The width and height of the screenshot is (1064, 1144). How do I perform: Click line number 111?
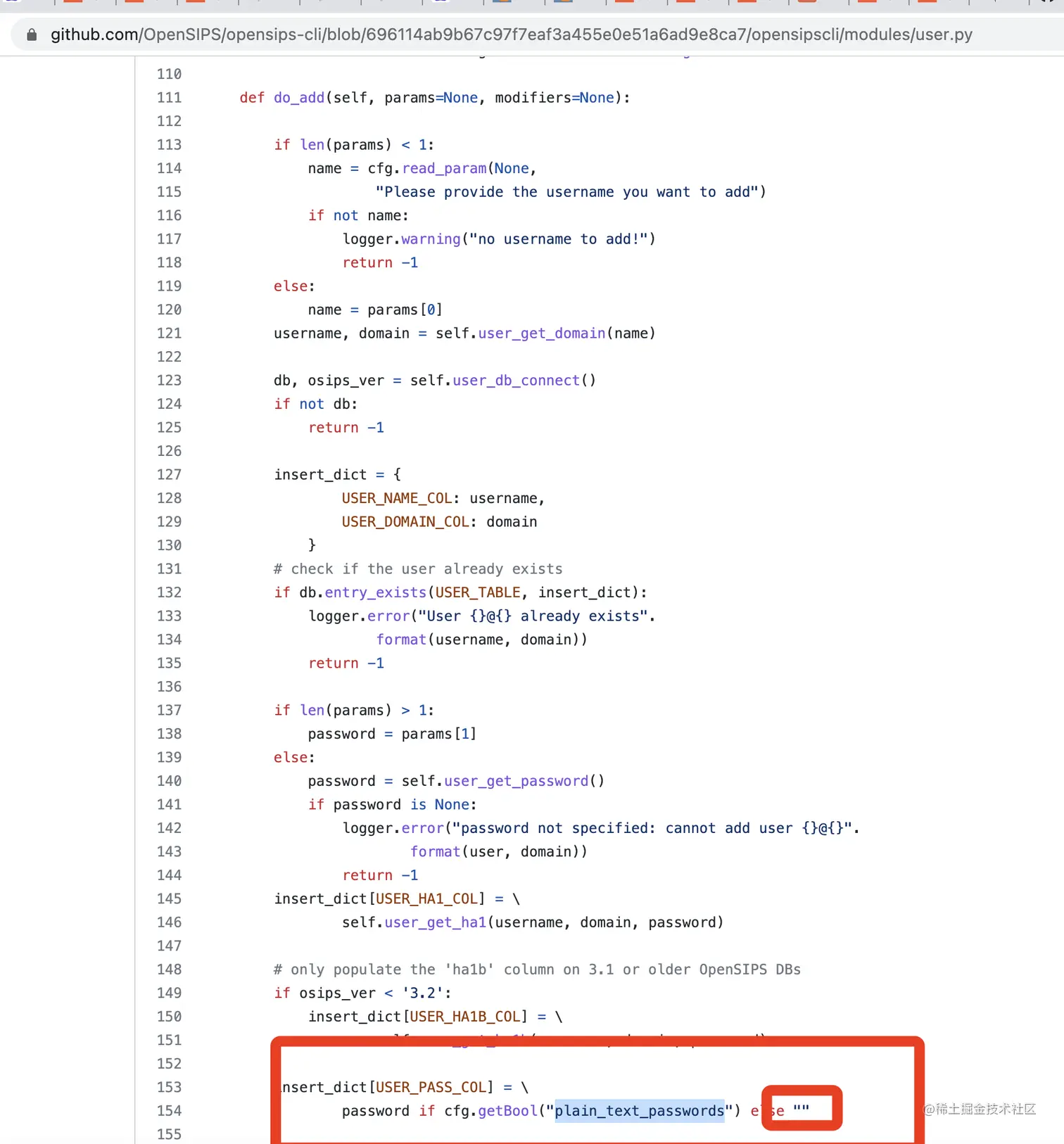click(x=169, y=98)
